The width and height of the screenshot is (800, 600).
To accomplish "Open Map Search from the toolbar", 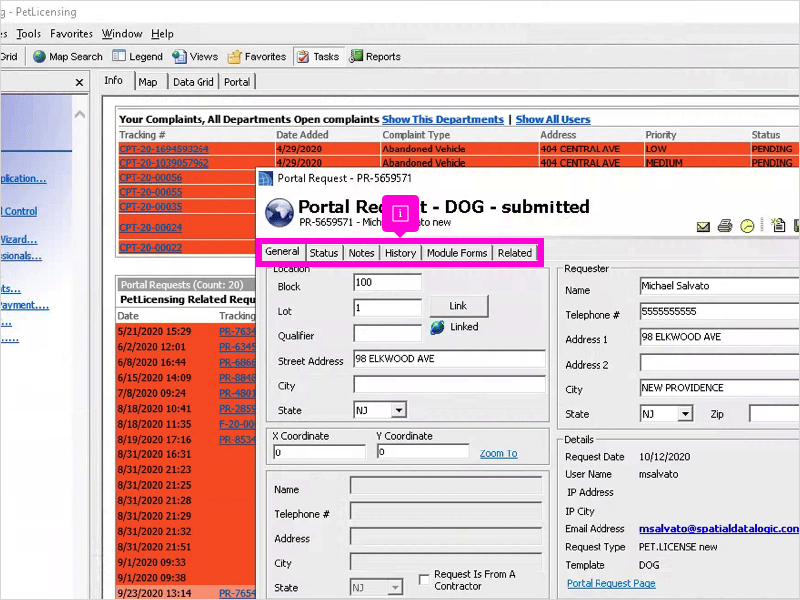I will [68, 57].
